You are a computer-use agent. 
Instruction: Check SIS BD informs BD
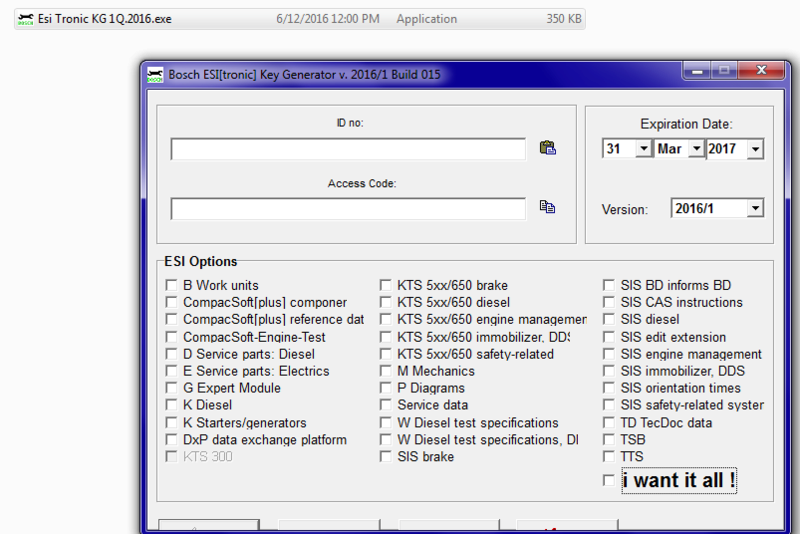(609, 285)
